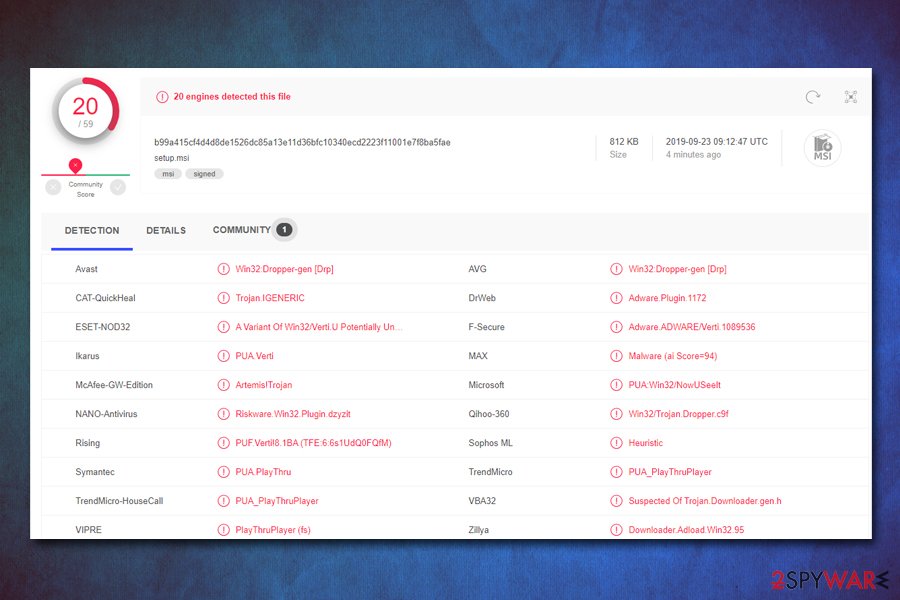
Task: Click warning icon for Microsoft detection
Action: pos(616,385)
